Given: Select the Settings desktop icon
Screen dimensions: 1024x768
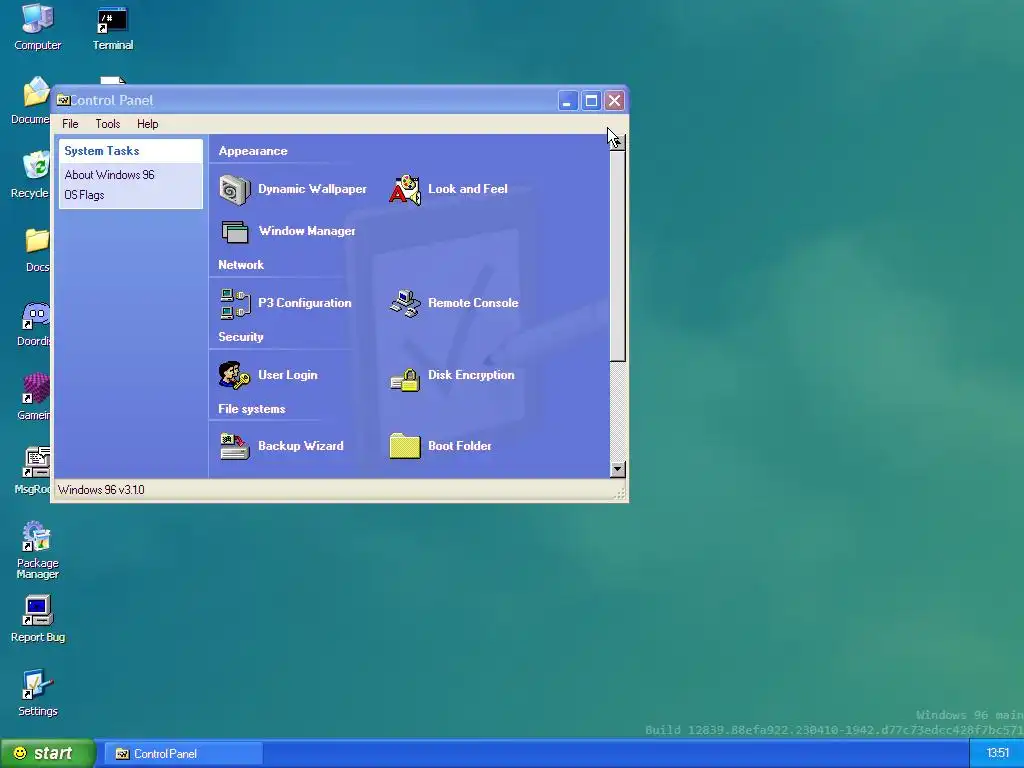Looking at the screenshot, I should (x=37, y=684).
